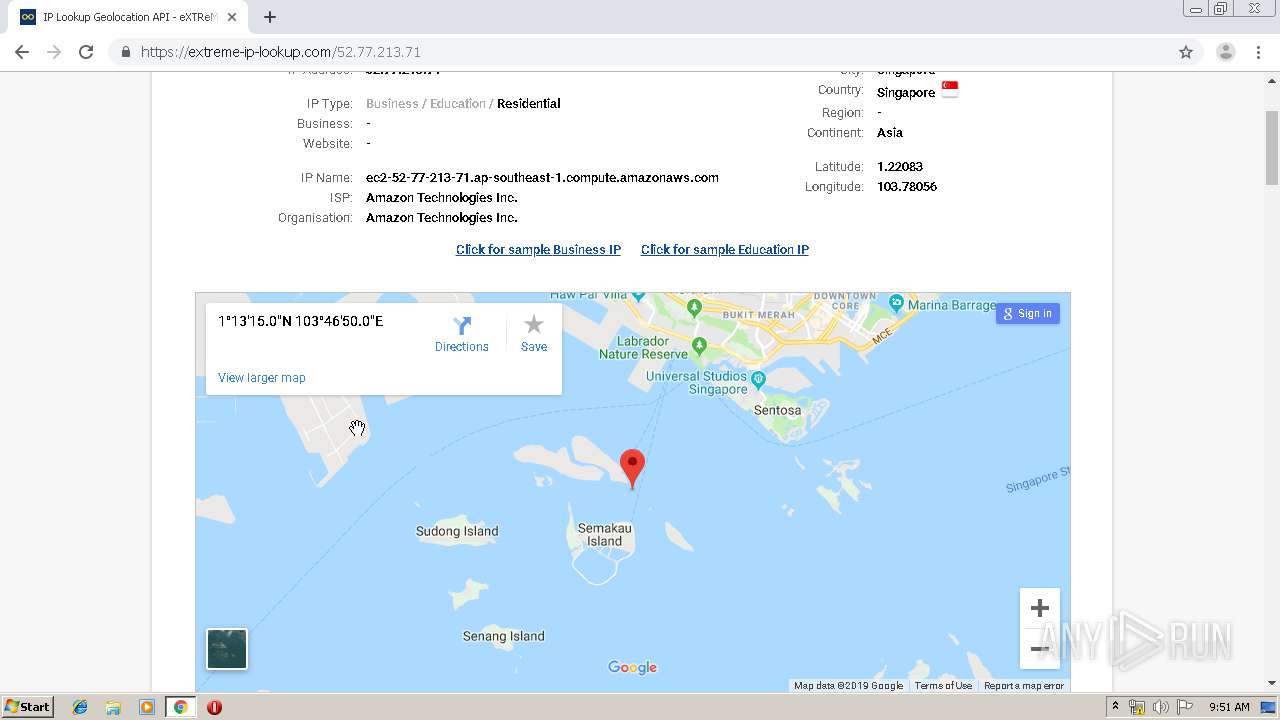Click the address bar URL

pyautogui.click(x=281, y=52)
